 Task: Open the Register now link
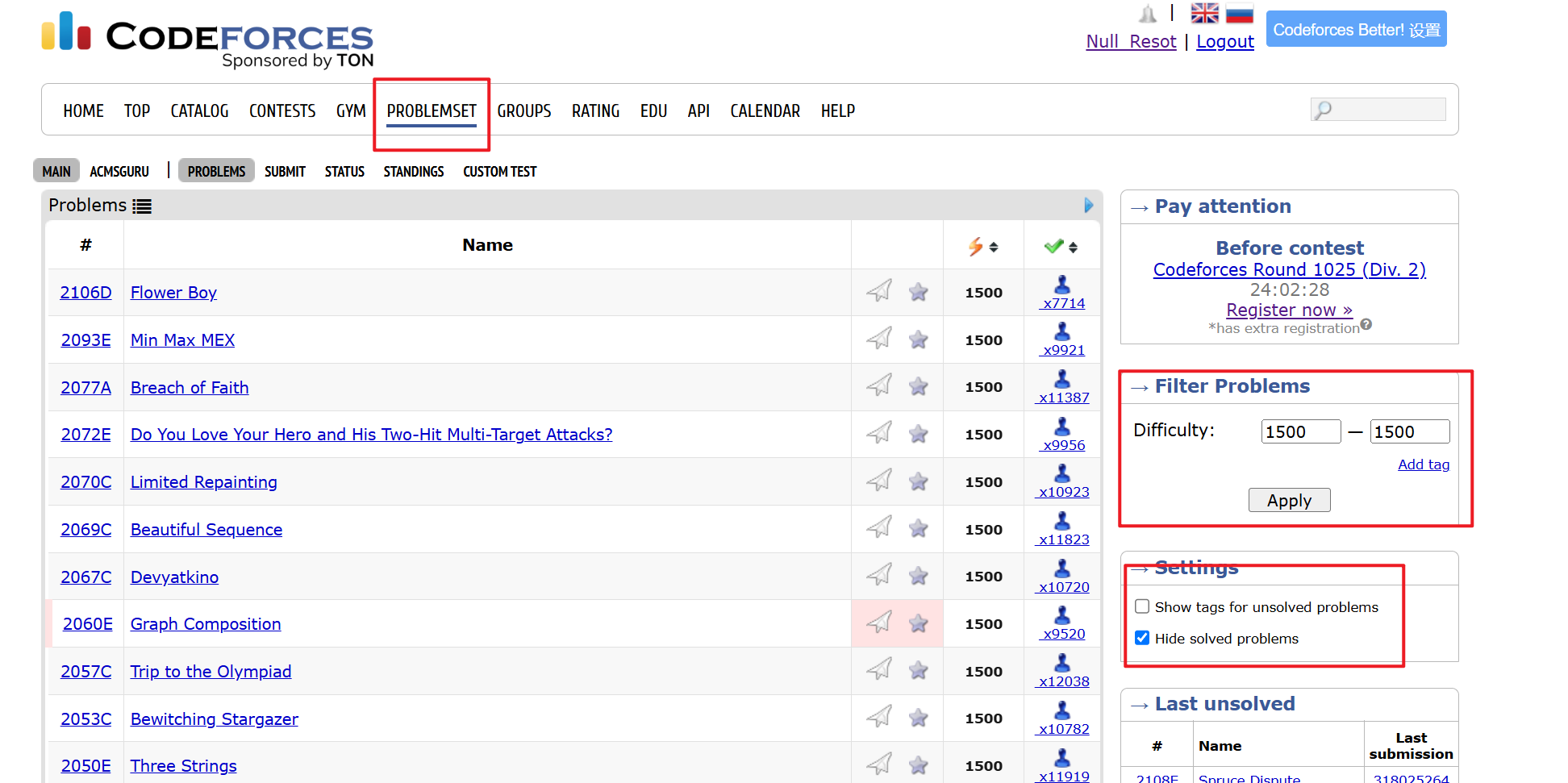pos(1288,310)
